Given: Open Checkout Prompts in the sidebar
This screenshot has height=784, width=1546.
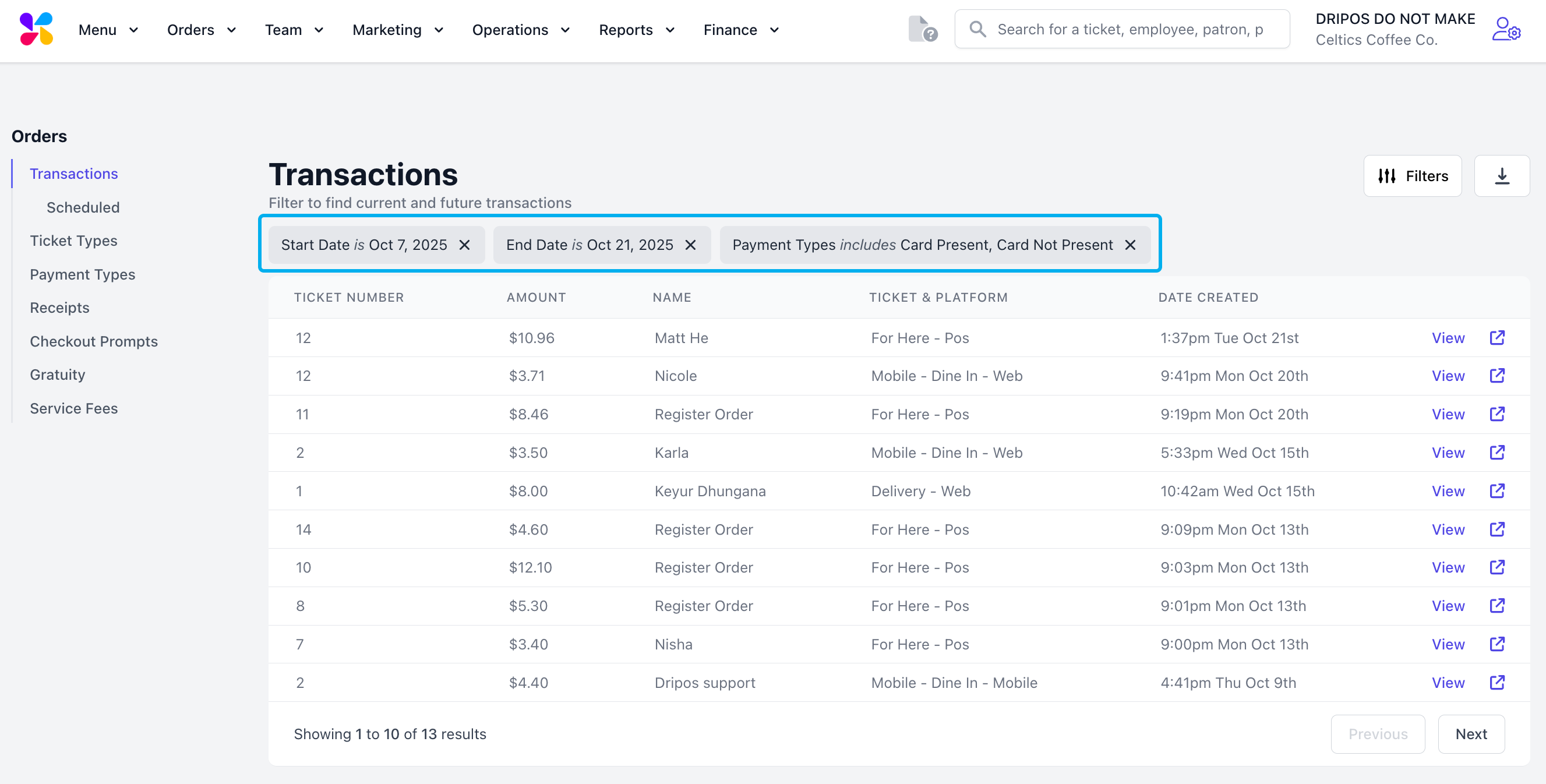Looking at the screenshot, I should tap(94, 341).
